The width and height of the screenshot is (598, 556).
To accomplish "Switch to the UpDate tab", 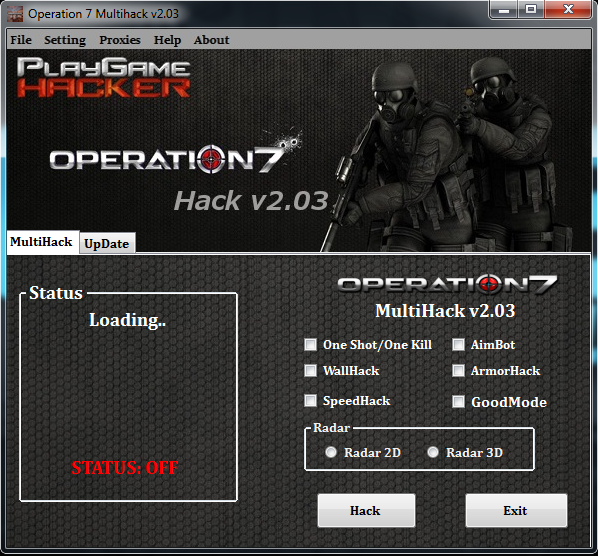I will [x=107, y=243].
